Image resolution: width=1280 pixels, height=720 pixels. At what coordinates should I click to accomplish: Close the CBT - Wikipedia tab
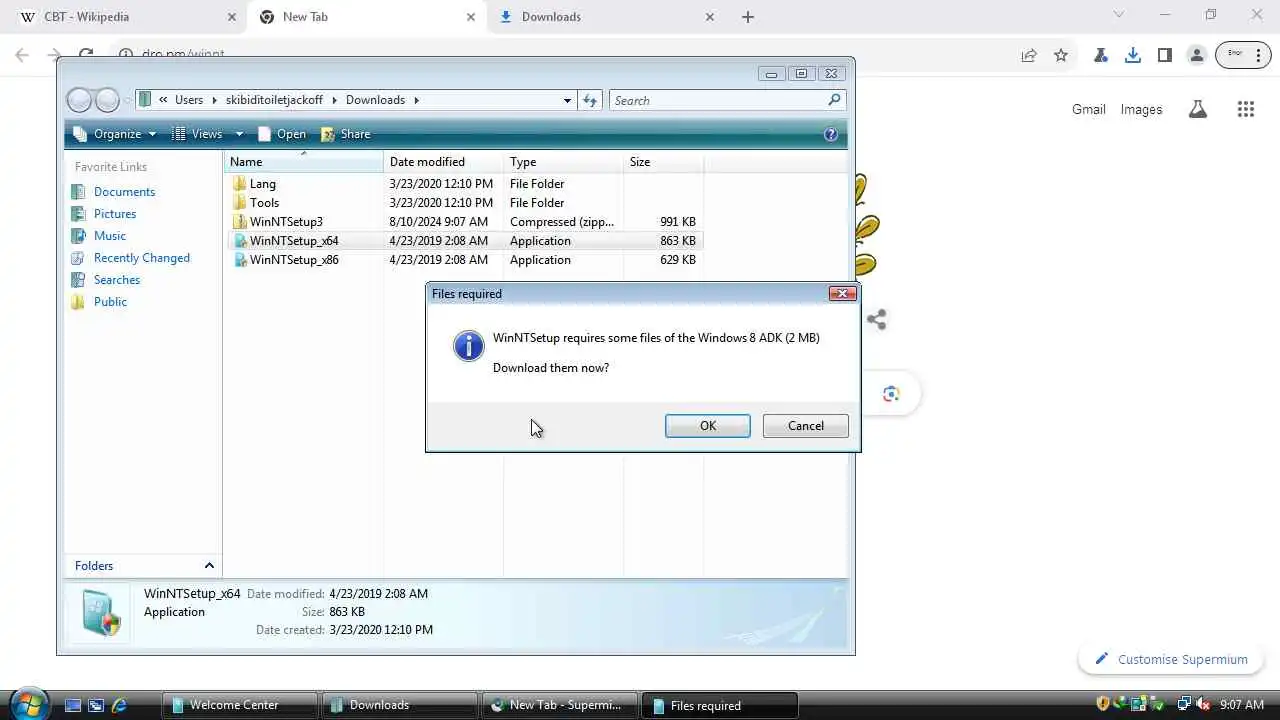(232, 17)
